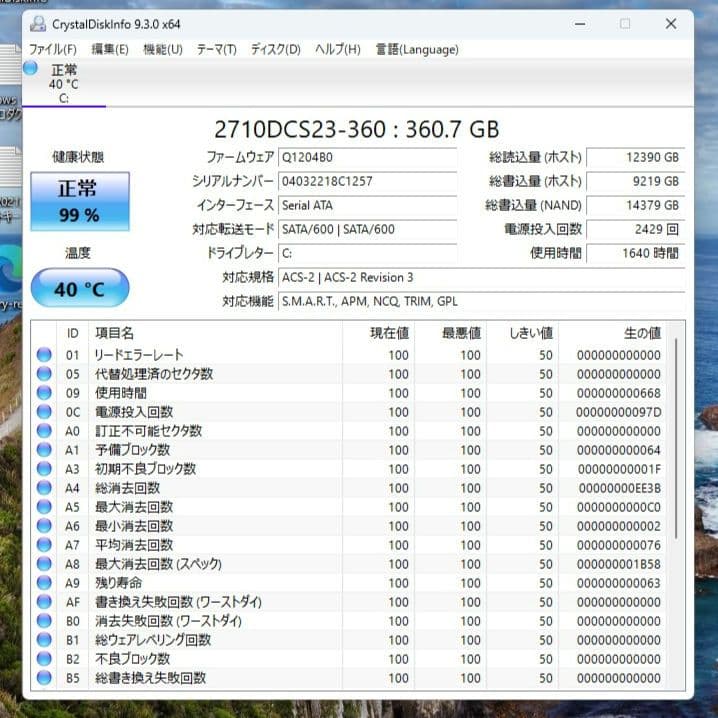Image resolution: width=718 pixels, height=718 pixels.
Task: Select the 残り寿命 attribute name
Action: 119,582
